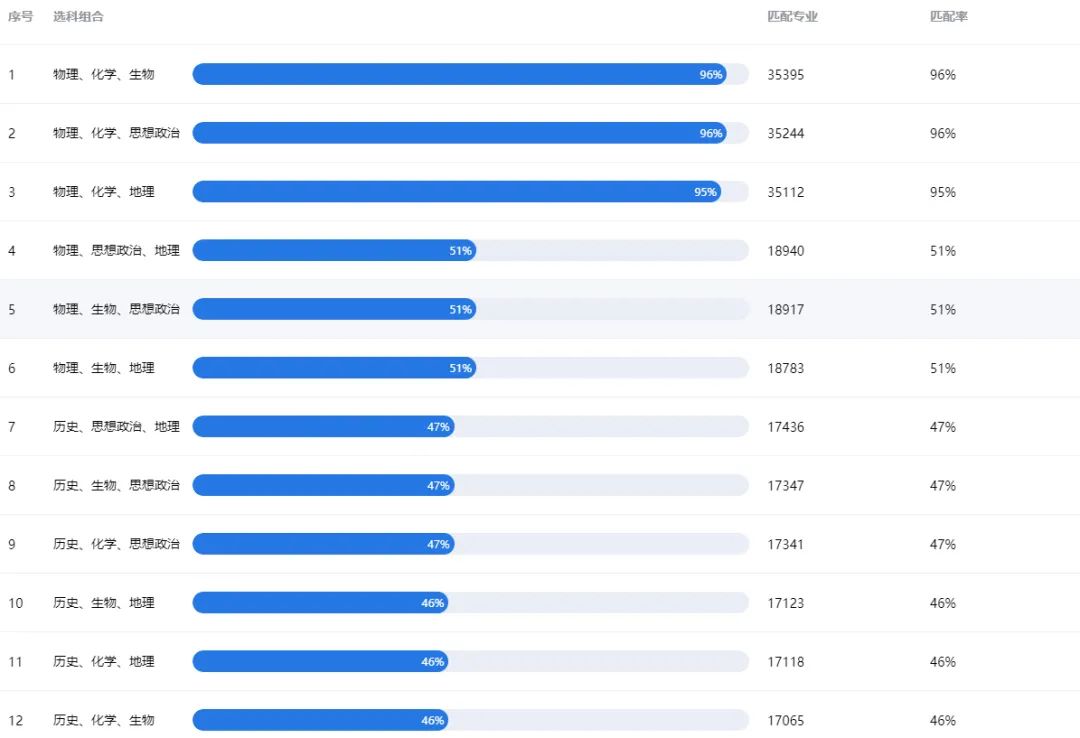The width and height of the screenshot is (1080, 738).
Task: Select the 历史、思想政治、地理 combination
Action: point(116,427)
